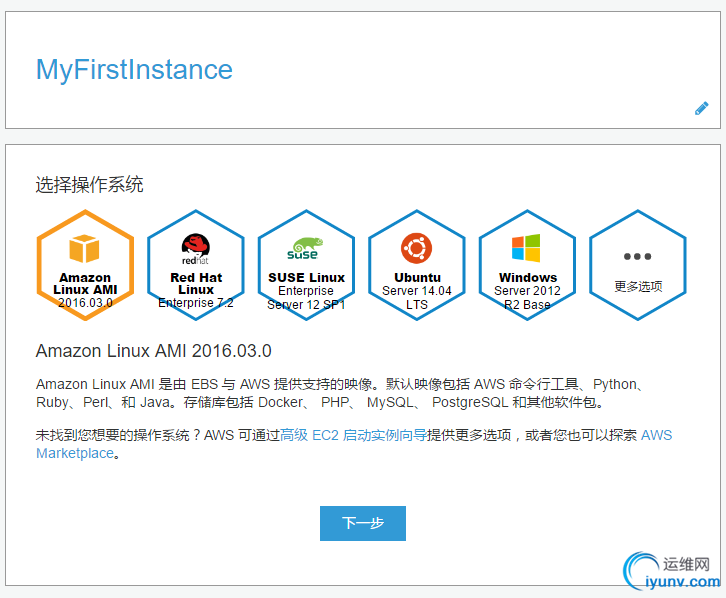This screenshot has height=598, width=726.
Task: Click the 下一步 next button
Action: pos(363,523)
